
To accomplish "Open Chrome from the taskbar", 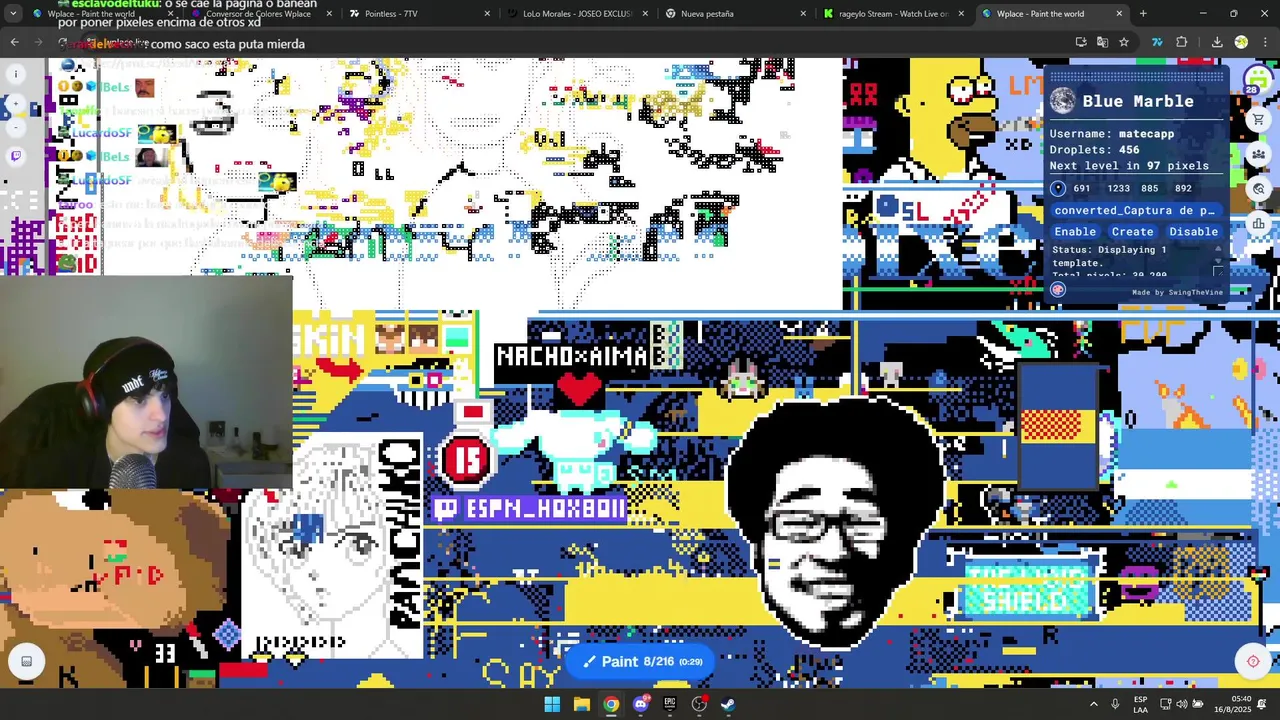I will 611,704.
